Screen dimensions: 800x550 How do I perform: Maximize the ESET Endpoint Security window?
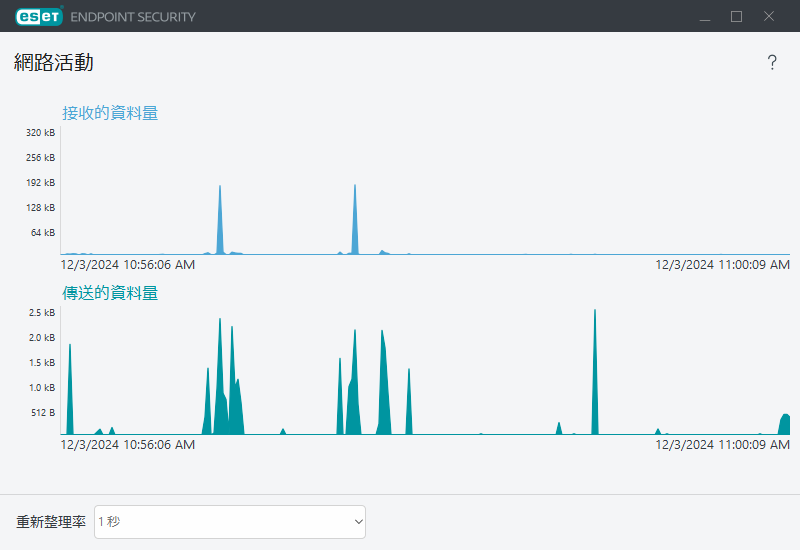(737, 16)
